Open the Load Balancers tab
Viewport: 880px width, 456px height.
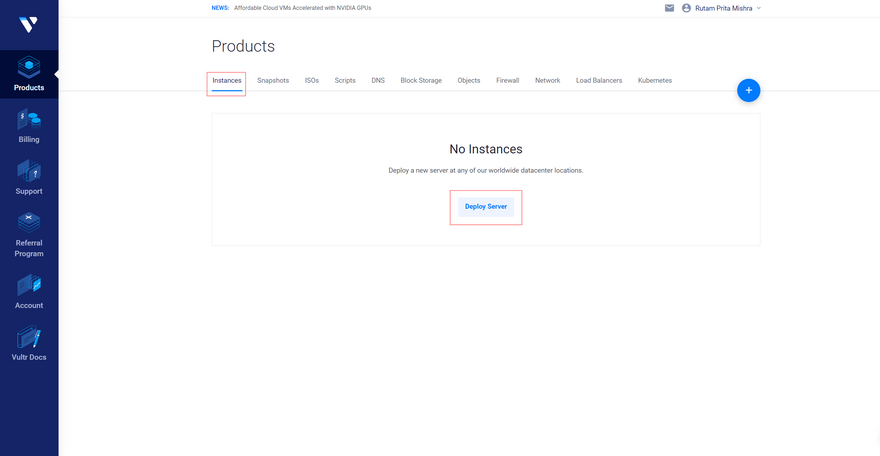[599, 80]
